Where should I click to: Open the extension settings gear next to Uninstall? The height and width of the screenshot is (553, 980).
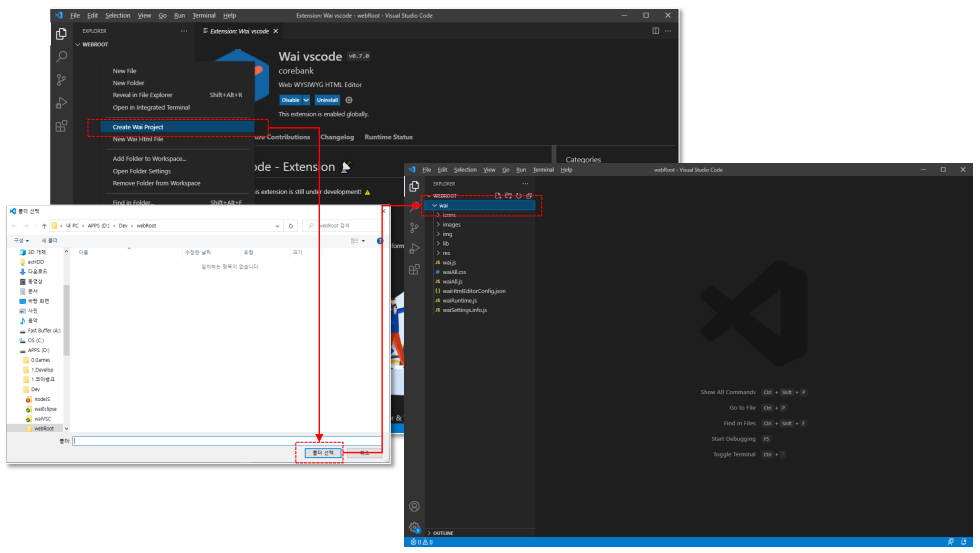349,100
